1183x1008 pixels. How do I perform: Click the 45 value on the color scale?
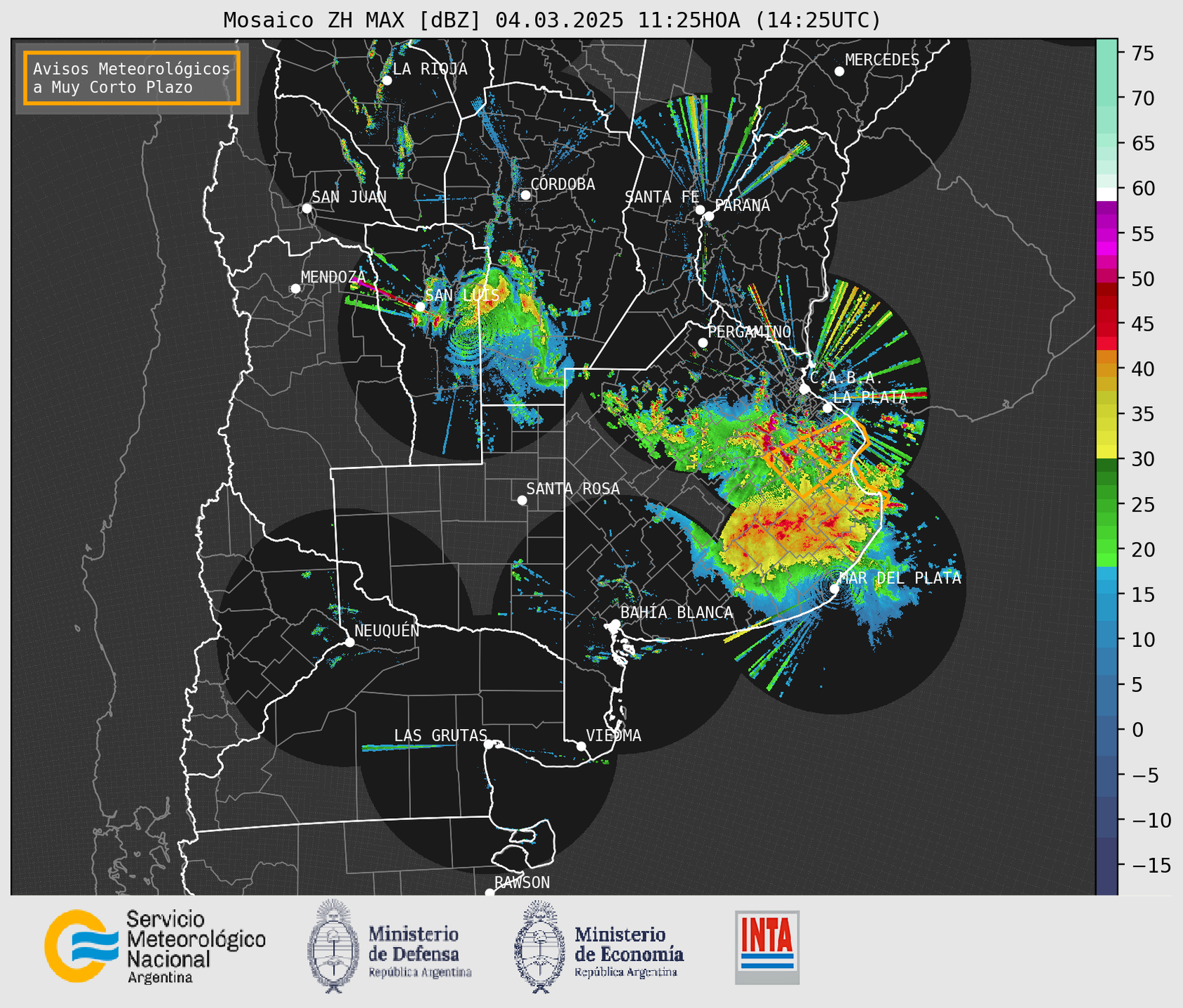click(1143, 324)
